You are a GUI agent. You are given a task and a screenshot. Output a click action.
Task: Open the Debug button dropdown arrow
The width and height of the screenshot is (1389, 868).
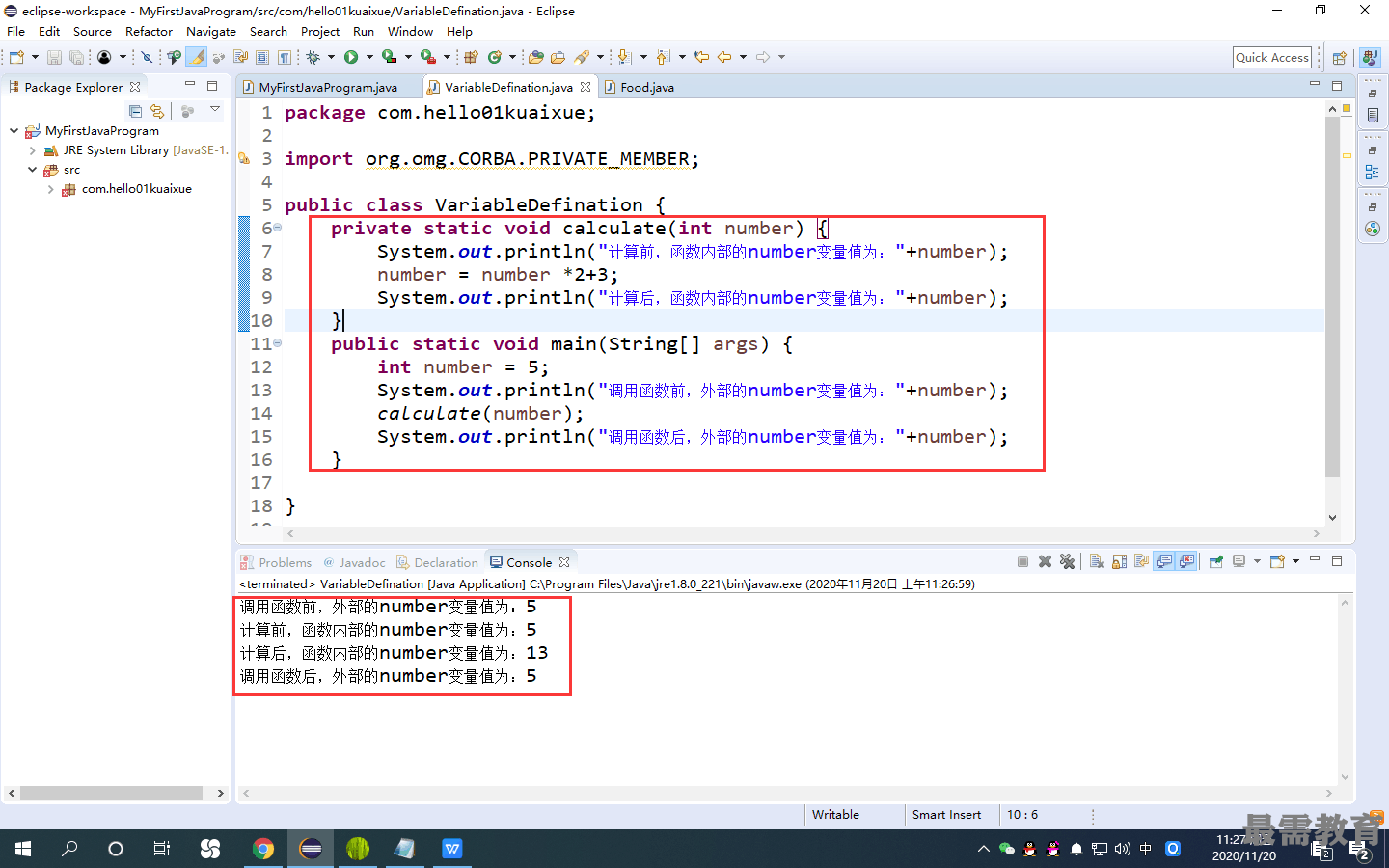(x=331, y=58)
